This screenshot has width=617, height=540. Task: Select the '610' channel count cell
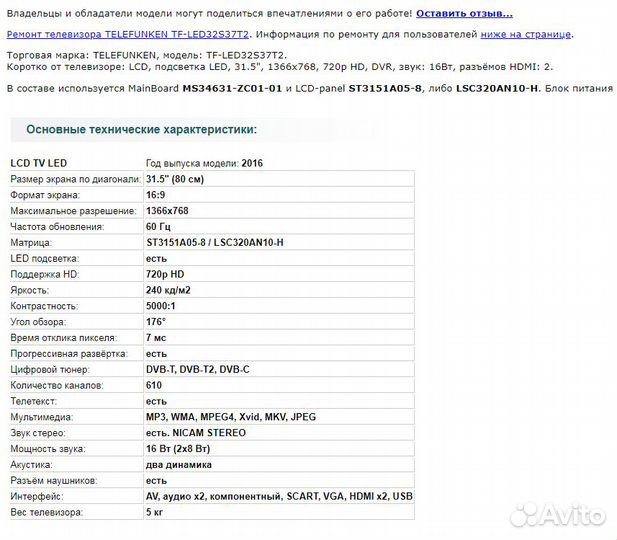click(154, 385)
